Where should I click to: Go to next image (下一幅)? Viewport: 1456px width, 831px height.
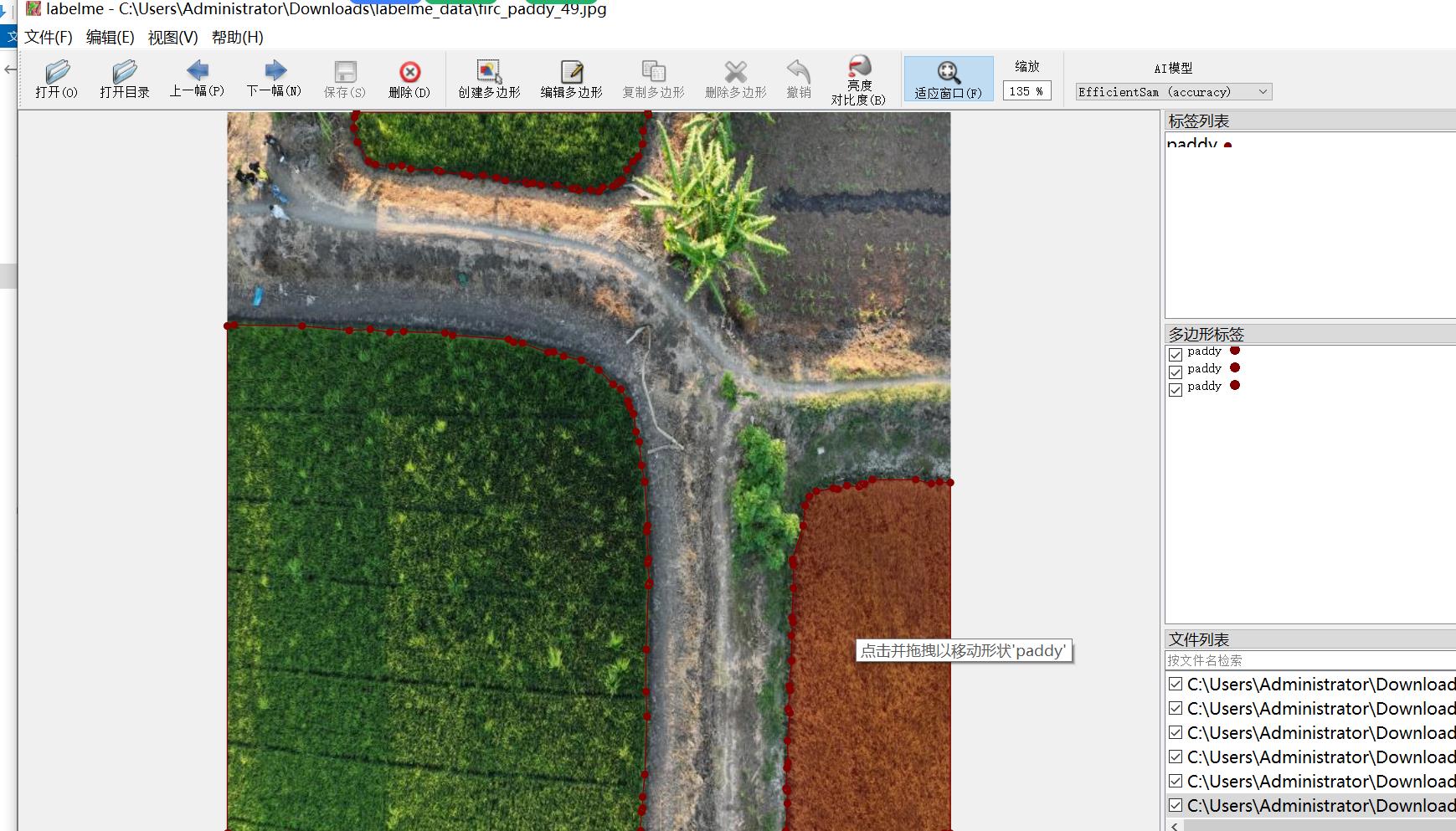[x=274, y=79]
